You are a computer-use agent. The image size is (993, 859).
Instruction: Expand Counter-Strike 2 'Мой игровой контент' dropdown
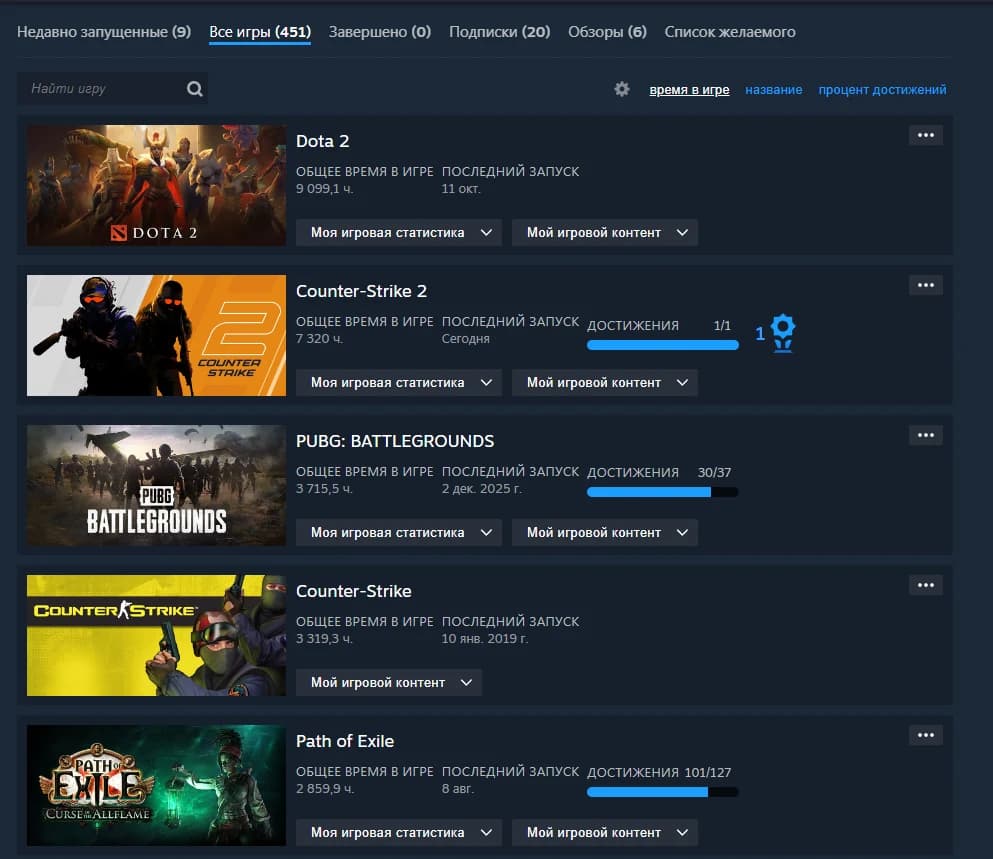(605, 383)
